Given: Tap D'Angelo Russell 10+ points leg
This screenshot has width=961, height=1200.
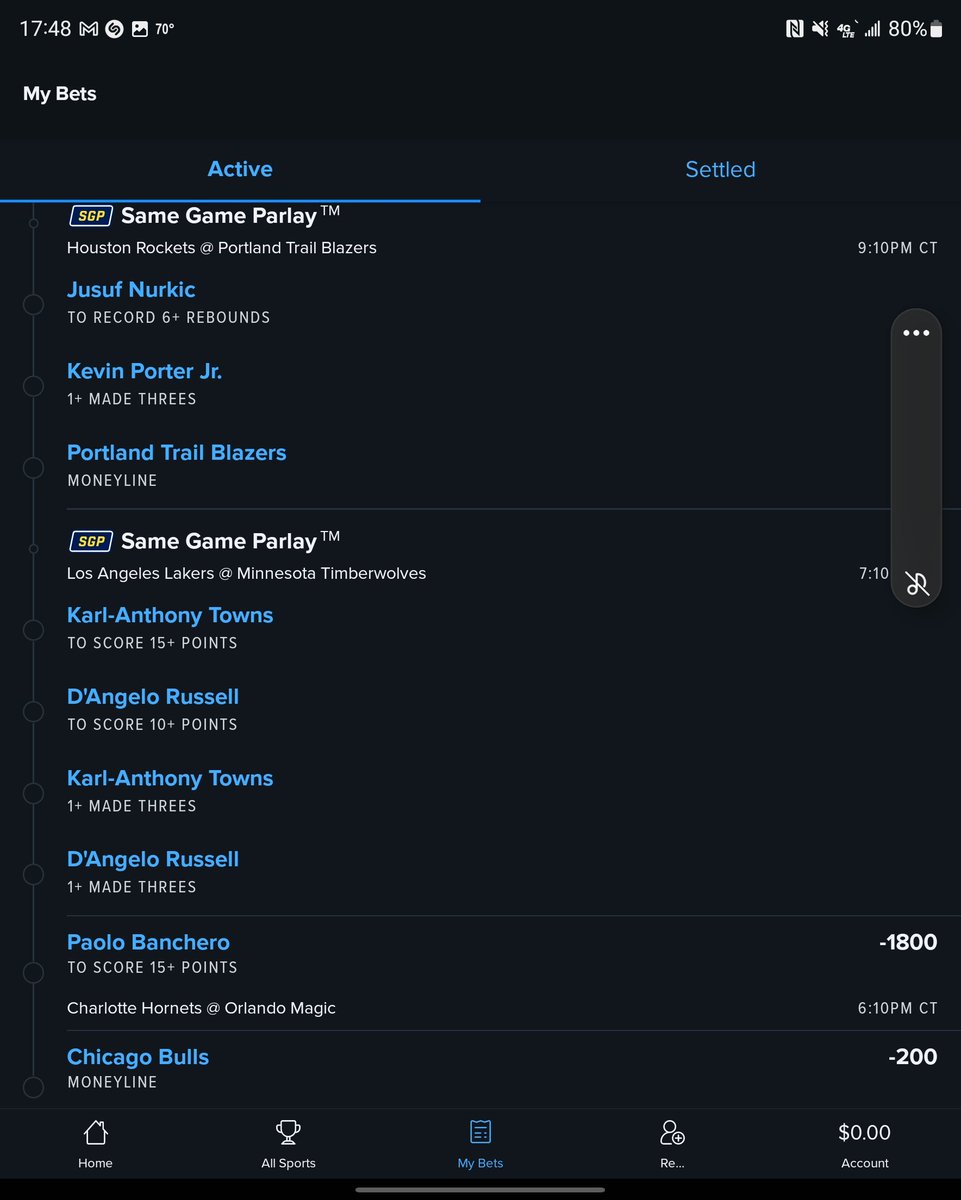Looking at the screenshot, I should pos(153,696).
